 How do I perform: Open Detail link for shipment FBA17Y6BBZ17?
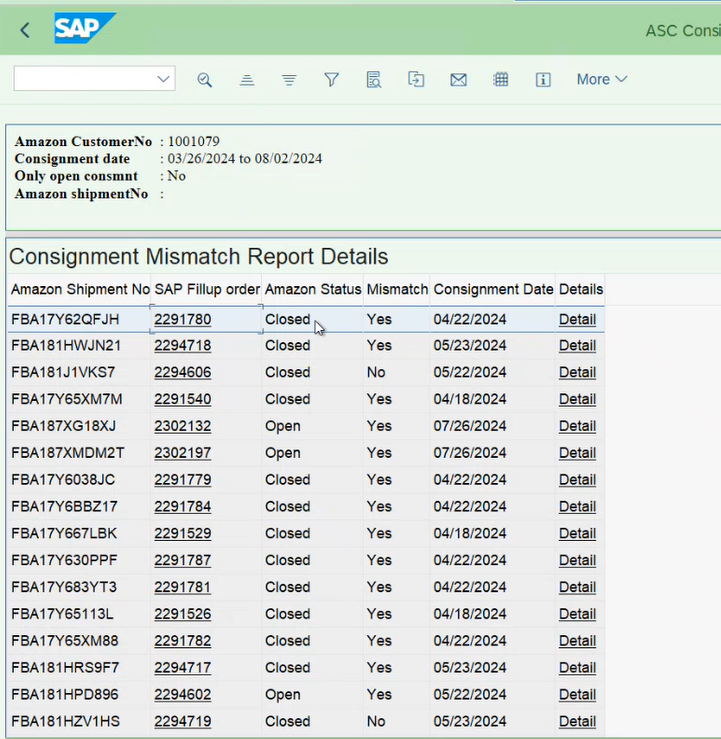(x=577, y=507)
